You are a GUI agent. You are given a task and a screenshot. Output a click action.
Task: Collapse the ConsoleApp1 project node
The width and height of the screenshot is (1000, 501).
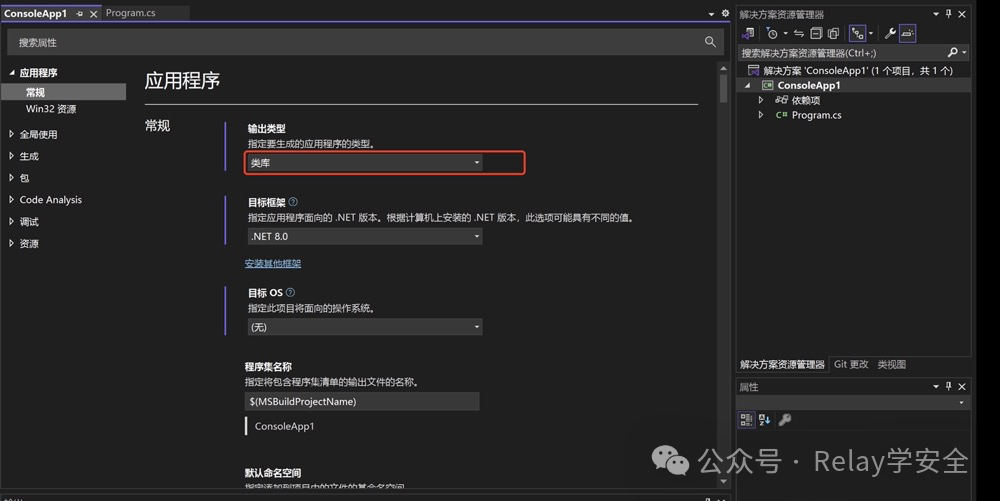click(x=747, y=85)
